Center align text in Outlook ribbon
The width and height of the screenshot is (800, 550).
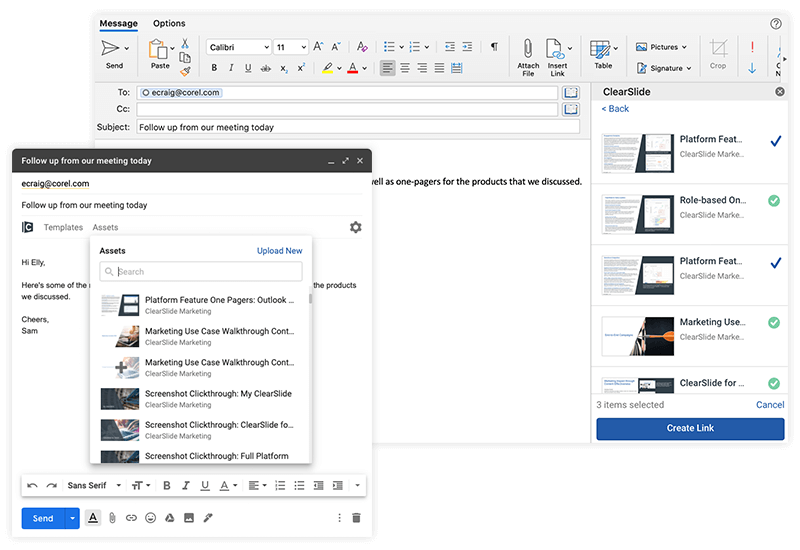point(405,68)
